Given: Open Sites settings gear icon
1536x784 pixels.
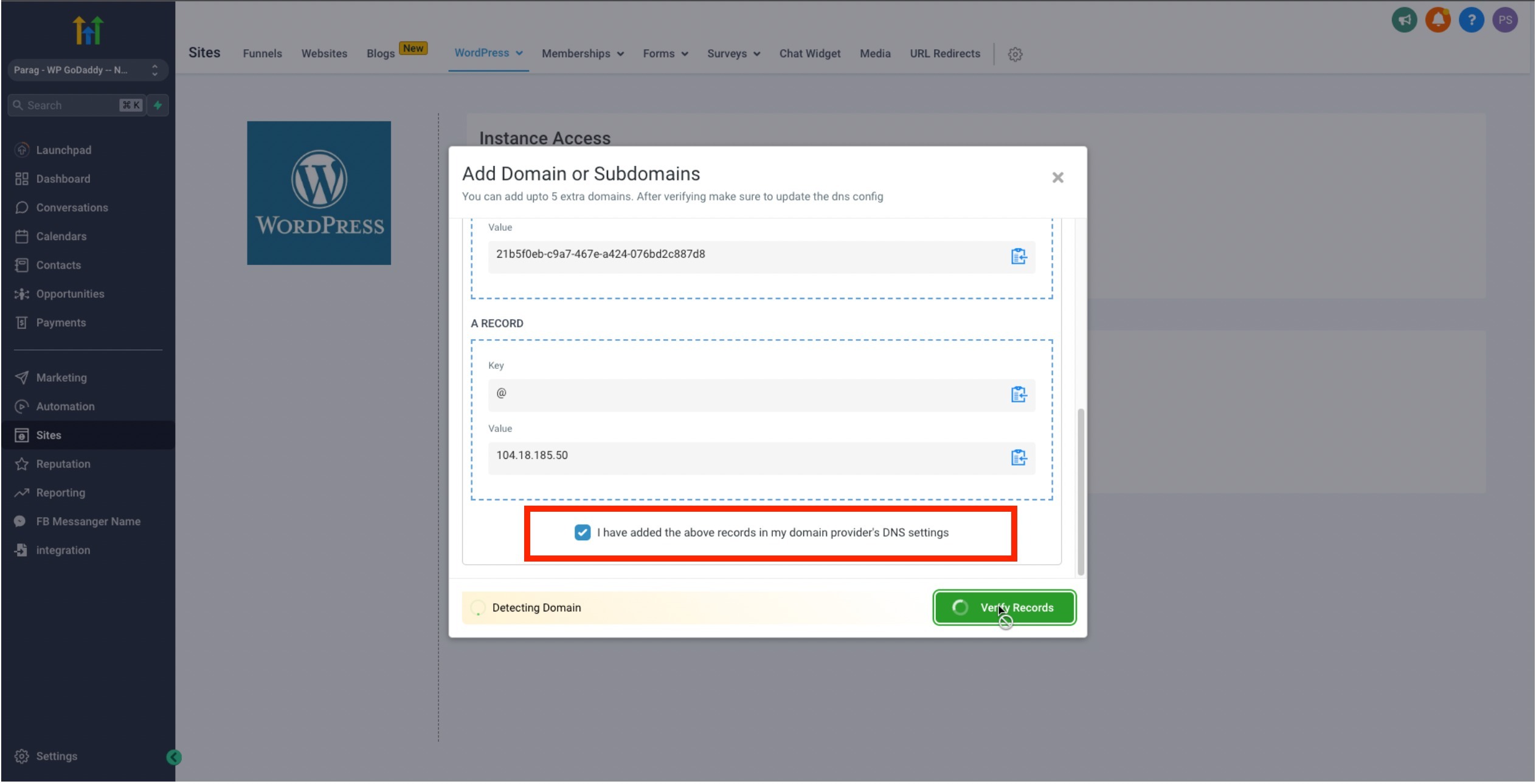Looking at the screenshot, I should point(1015,54).
